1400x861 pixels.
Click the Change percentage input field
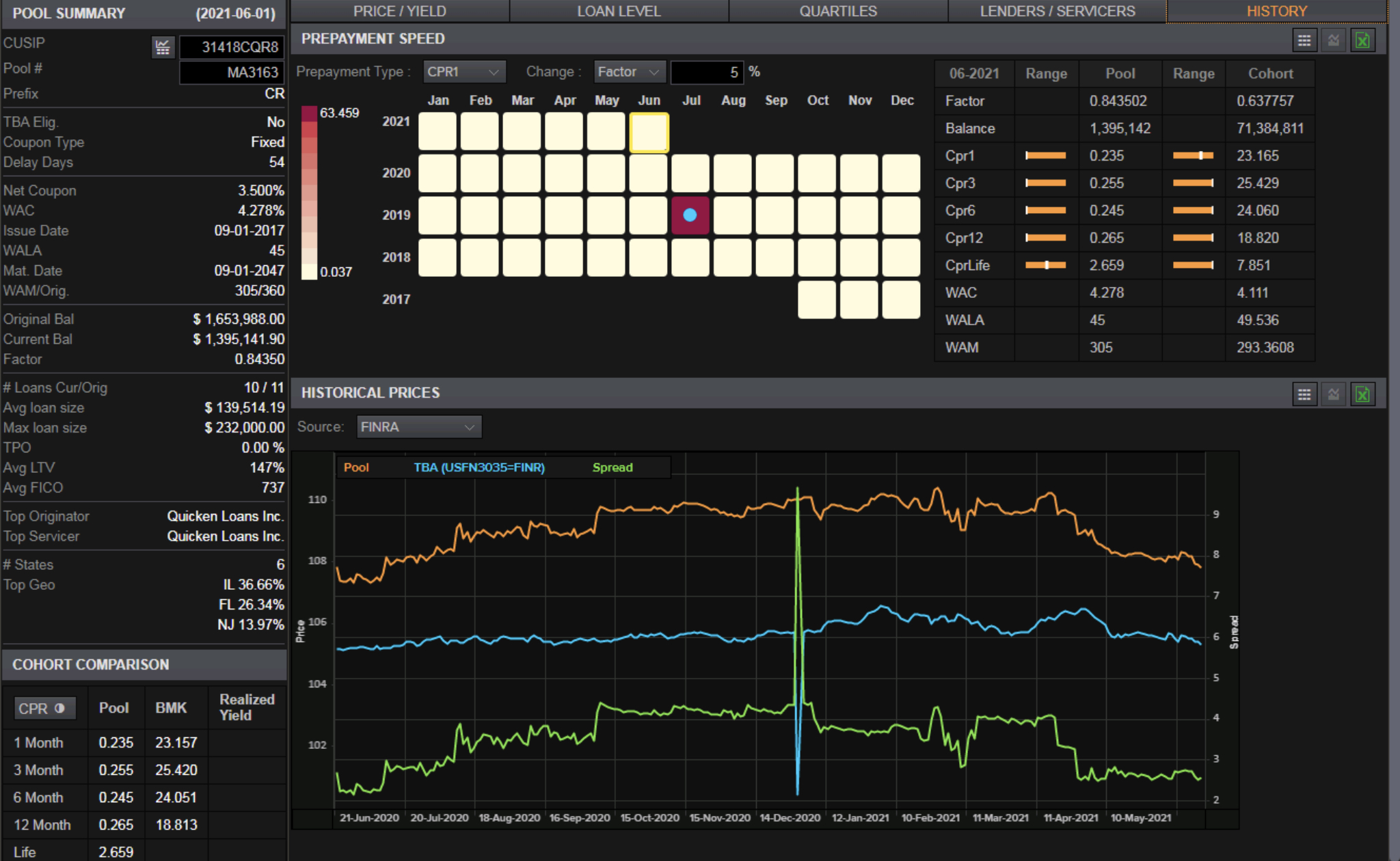[x=706, y=72]
